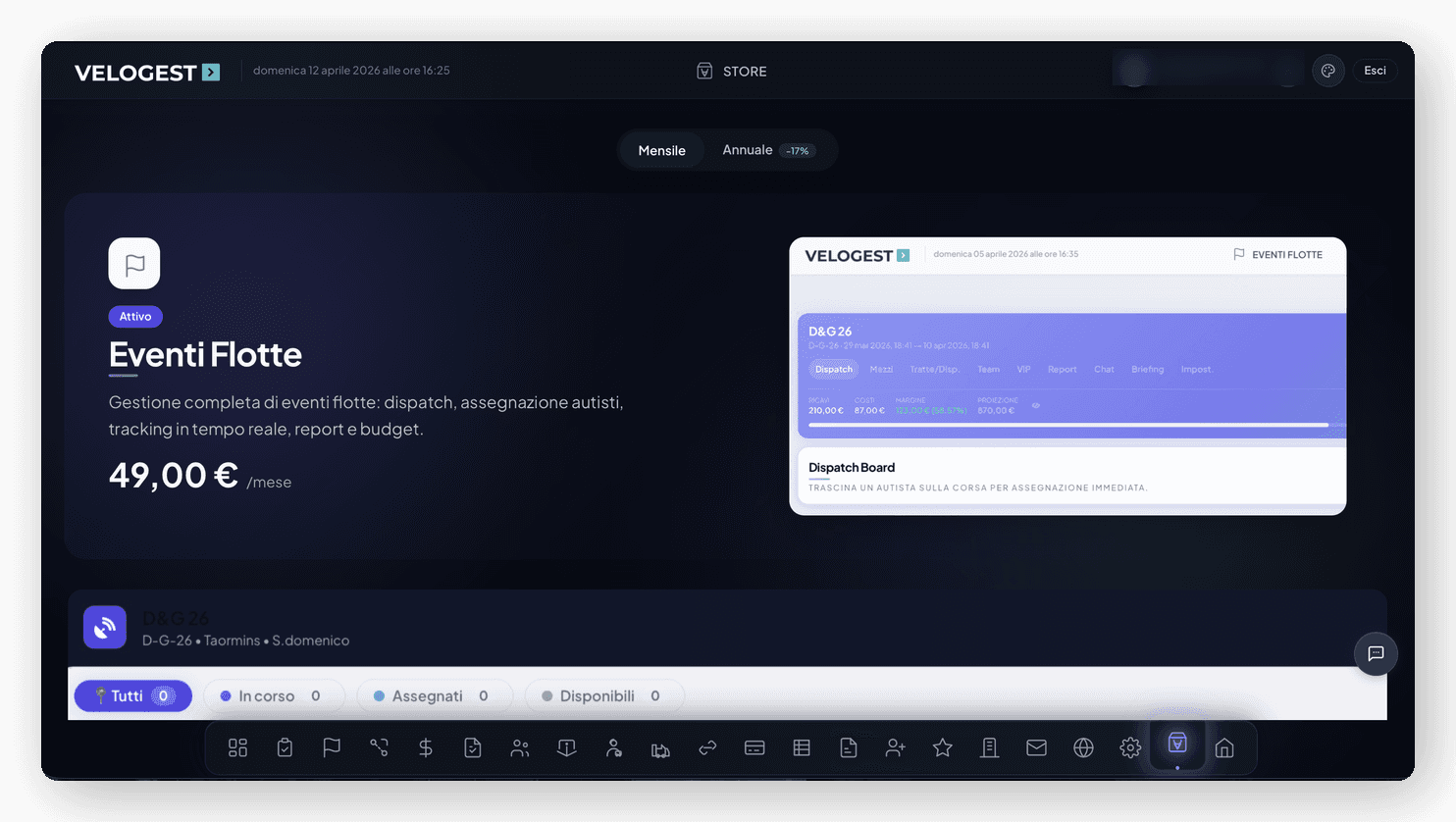Open the settings gear icon in the dock
1456x822 pixels.
pos(1130,747)
